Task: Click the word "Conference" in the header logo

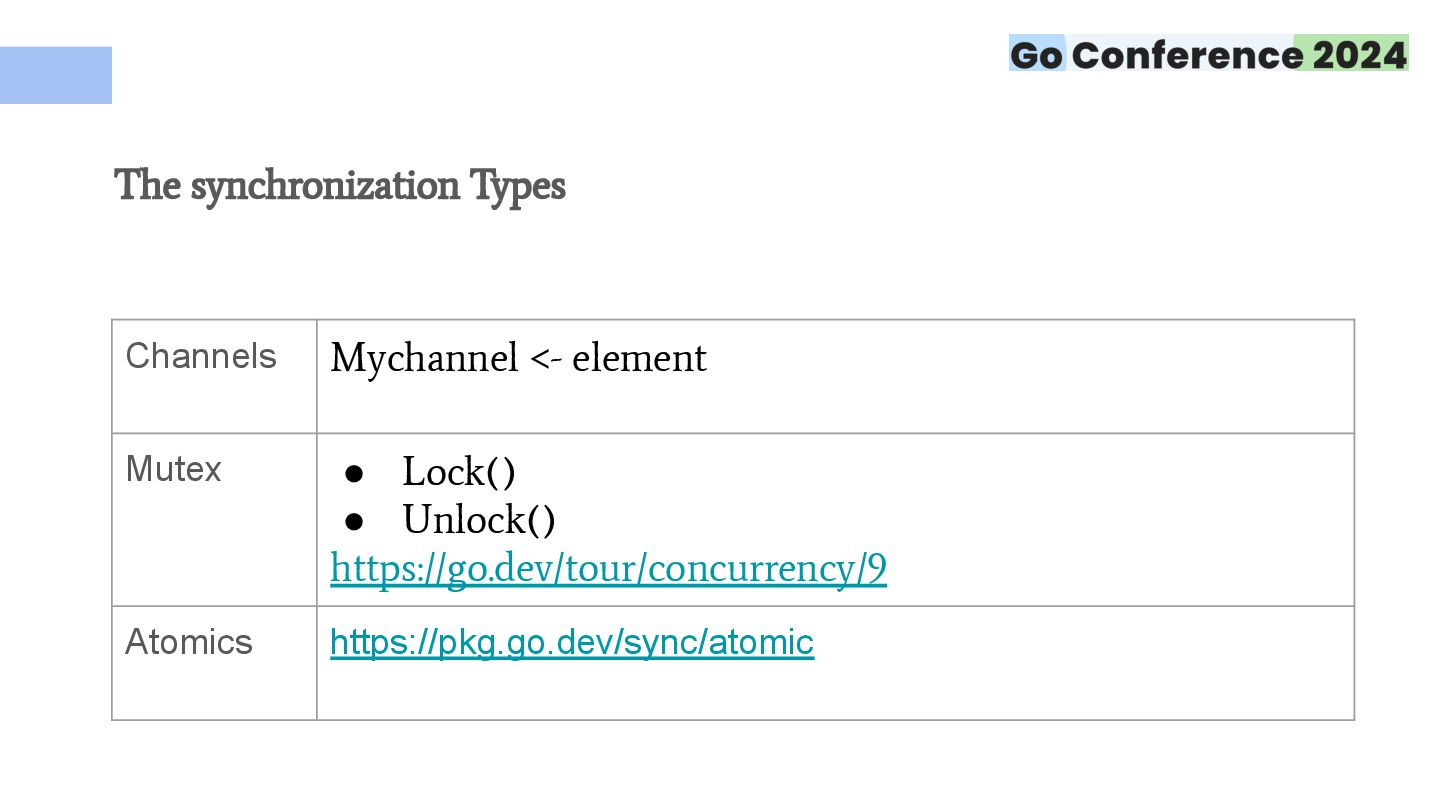Action: coord(1187,54)
